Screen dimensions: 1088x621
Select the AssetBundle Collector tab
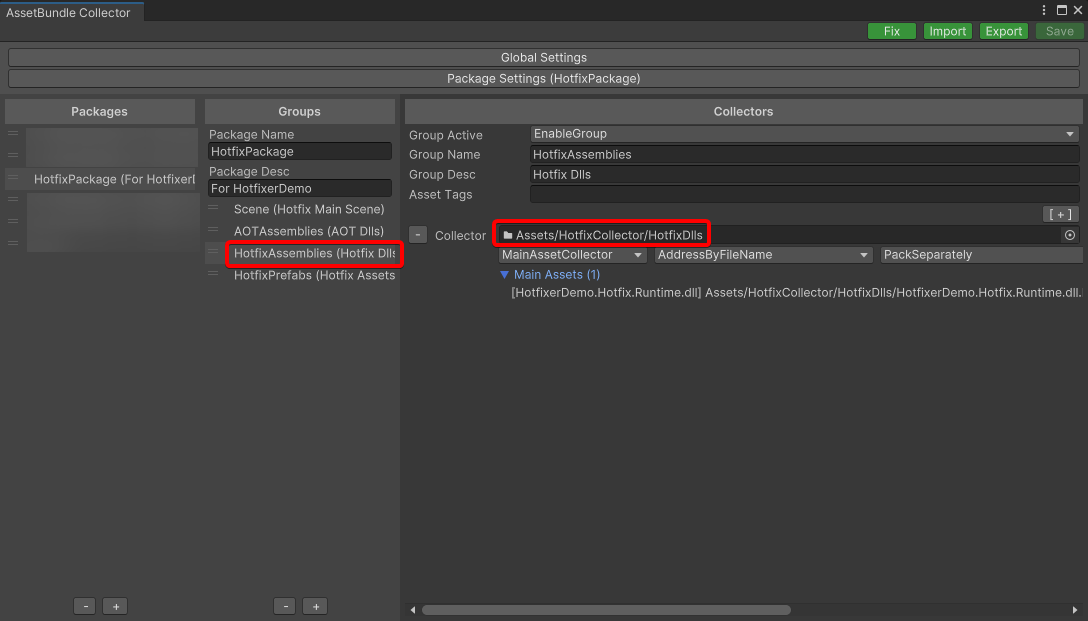(69, 13)
